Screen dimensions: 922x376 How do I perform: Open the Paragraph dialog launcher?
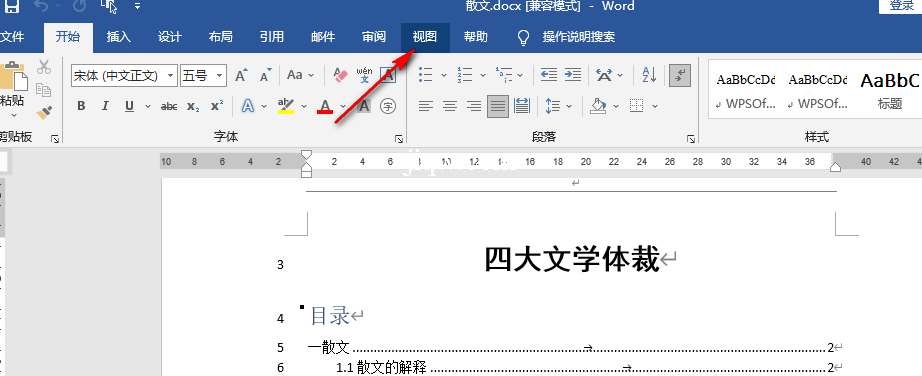(x=691, y=139)
